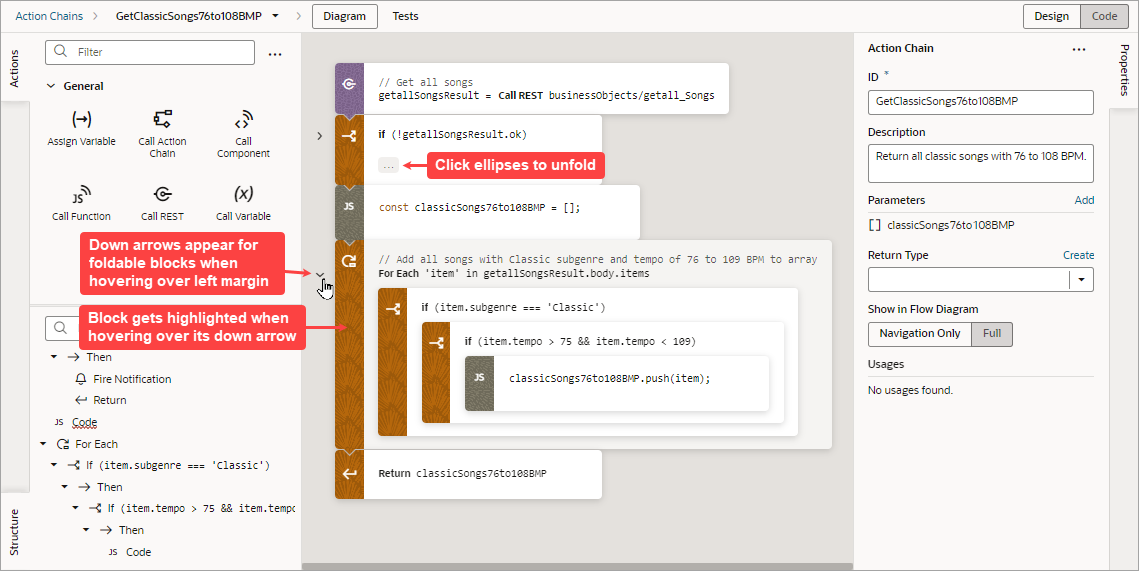Click JS icon on classicSongs76to108BMP.push block
1139x571 pixels.
pos(479,378)
